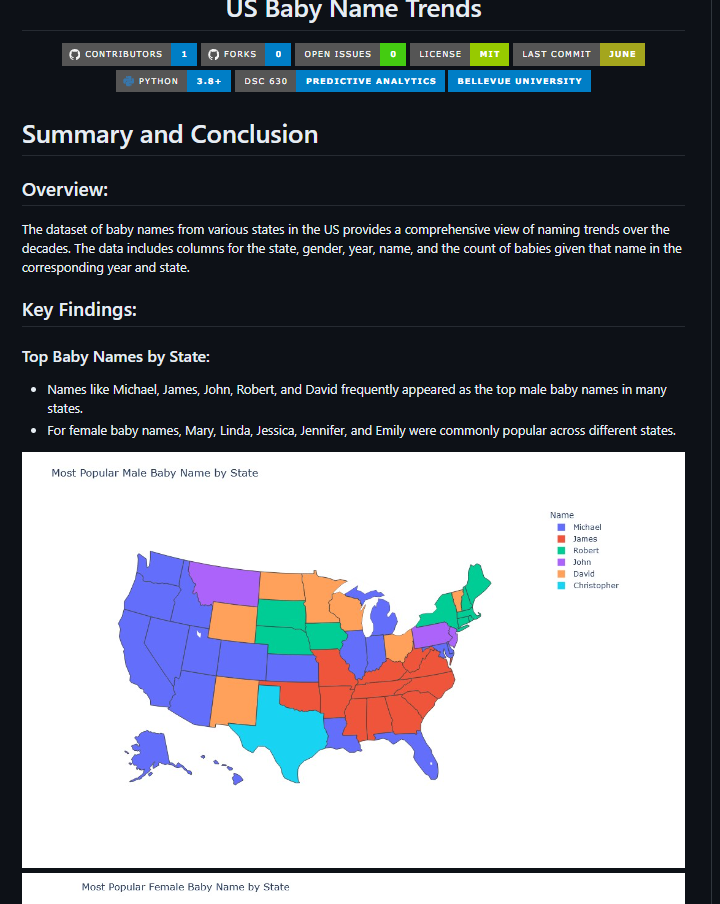Click the GitHub icon on Contributors badge
The height and width of the screenshot is (904, 720).
pyautogui.click(x=74, y=54)
